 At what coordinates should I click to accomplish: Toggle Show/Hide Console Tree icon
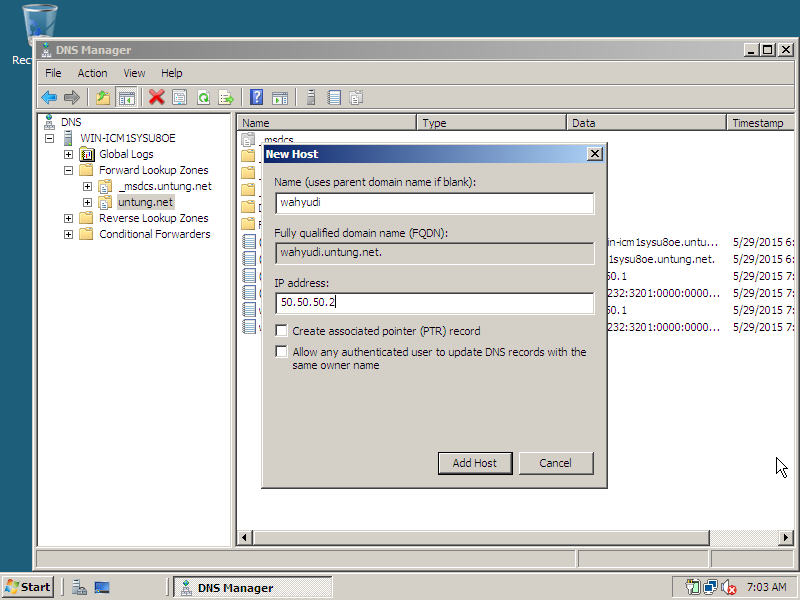pos(126,97)
